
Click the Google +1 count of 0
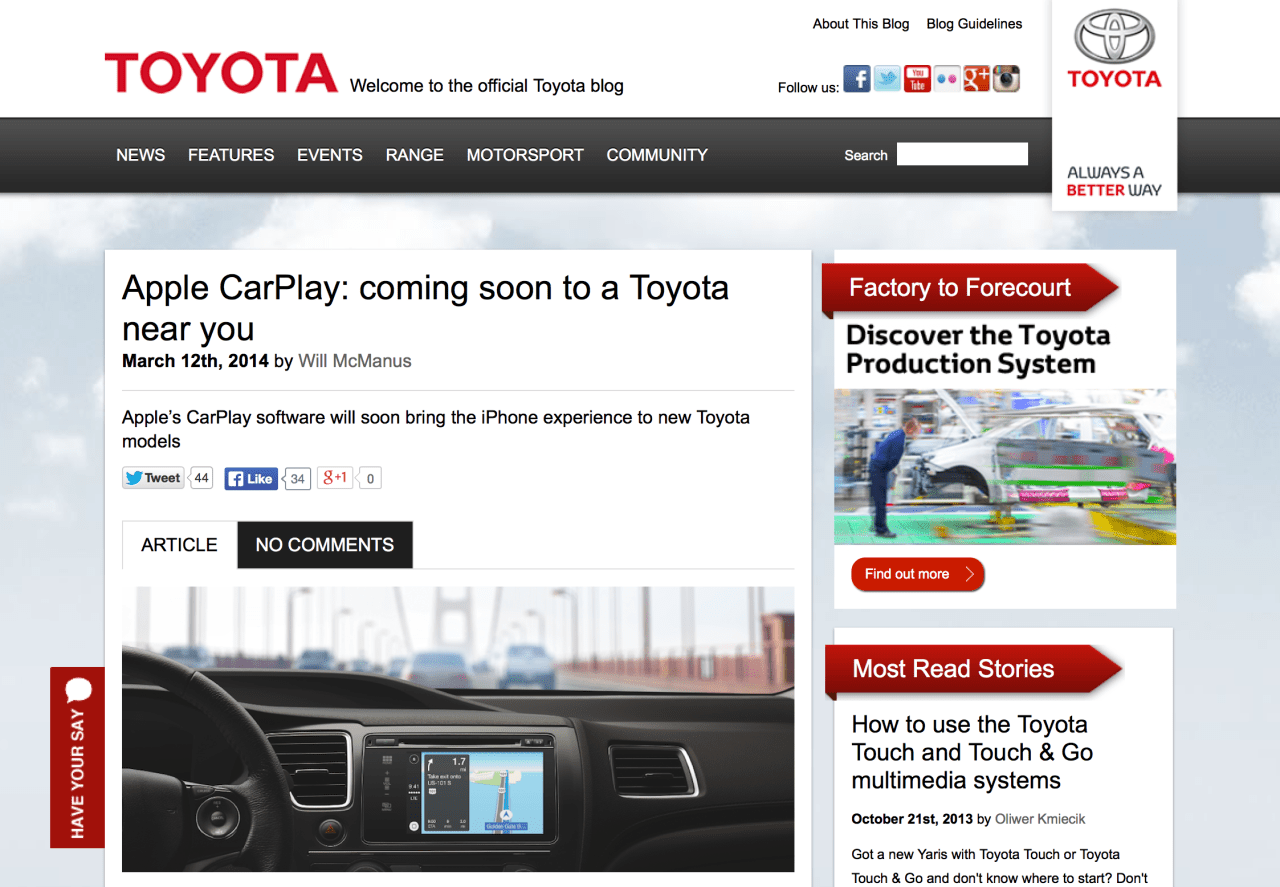(370, 479)
